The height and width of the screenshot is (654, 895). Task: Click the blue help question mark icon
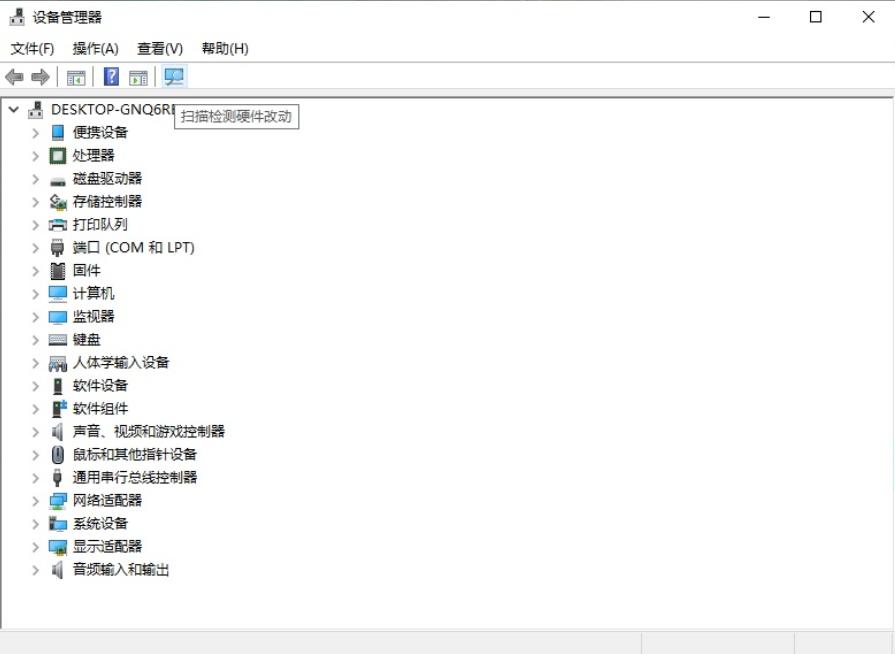pos(111,76)
